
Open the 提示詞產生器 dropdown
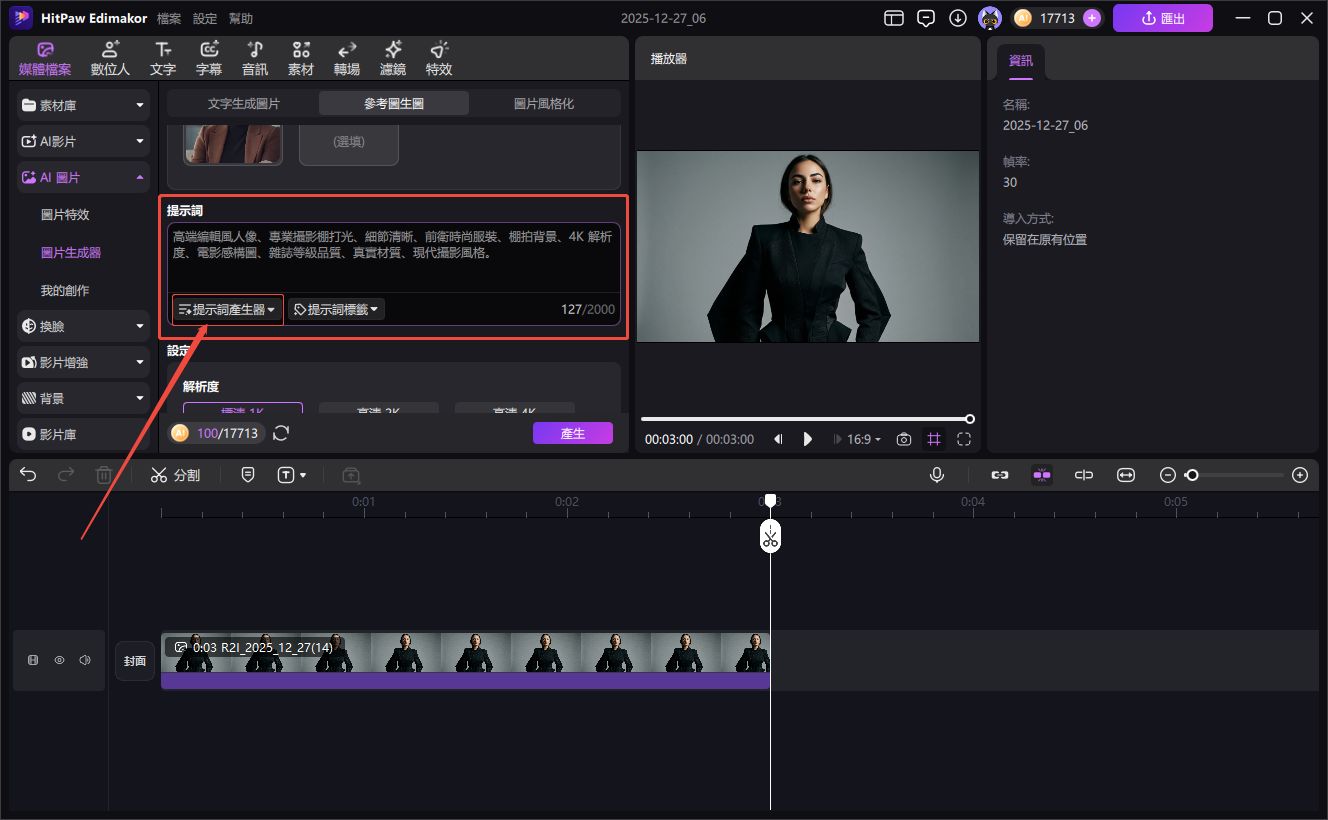point(227,310)
